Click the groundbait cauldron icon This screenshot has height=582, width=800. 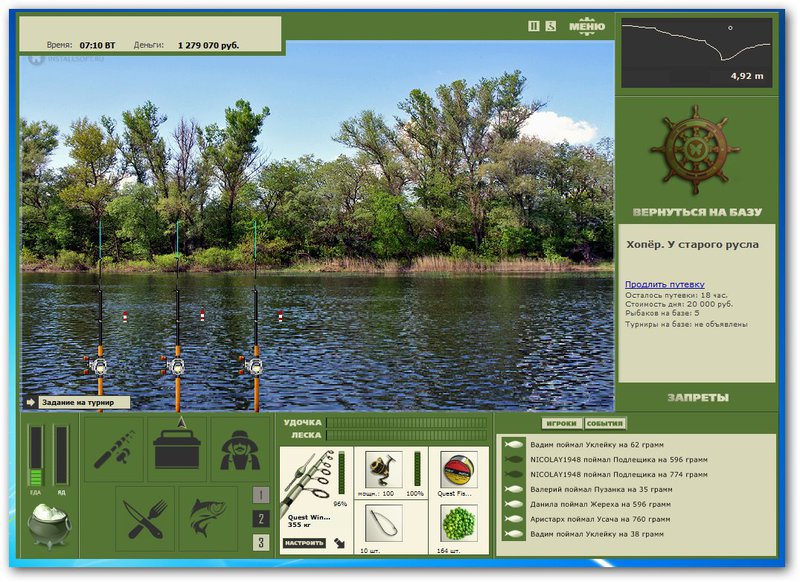click(x=49, y=525)
